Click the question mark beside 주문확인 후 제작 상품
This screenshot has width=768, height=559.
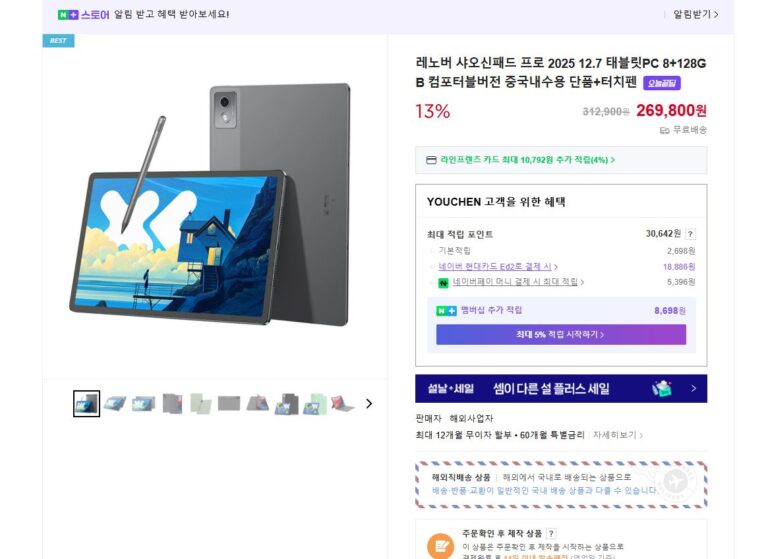pos(552,533)
